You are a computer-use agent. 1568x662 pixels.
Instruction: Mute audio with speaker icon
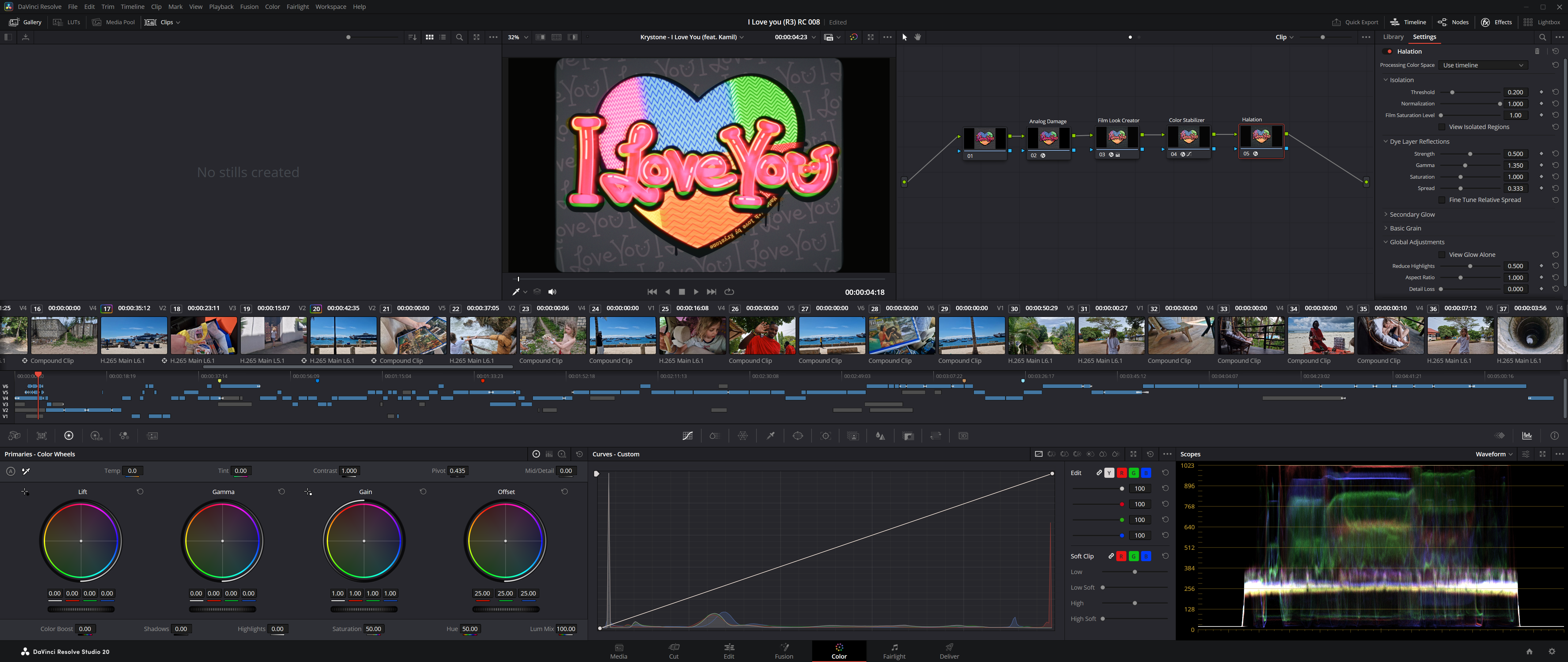pos(552,292)
